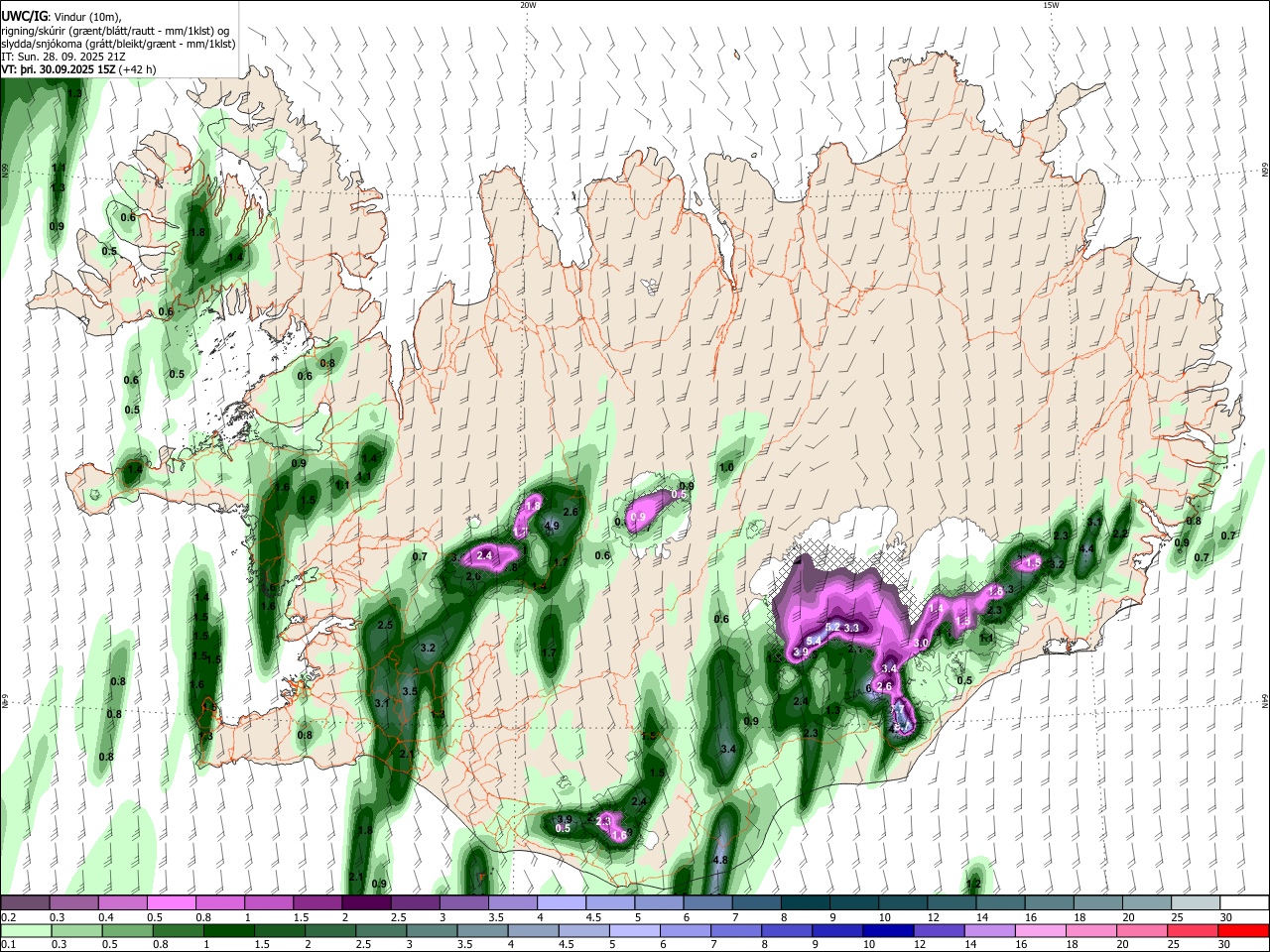Screen dimensions: 1270x952
Task: Click the '0.1' label on the rain legend
Action: pos(8,946)
